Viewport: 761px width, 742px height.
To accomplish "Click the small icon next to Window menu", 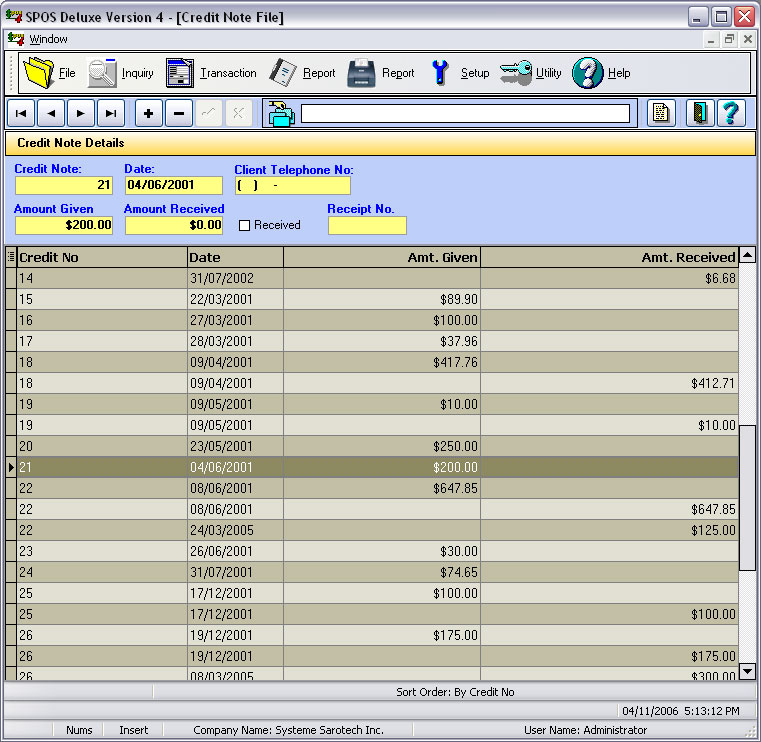I will click(x=16, y=39).
